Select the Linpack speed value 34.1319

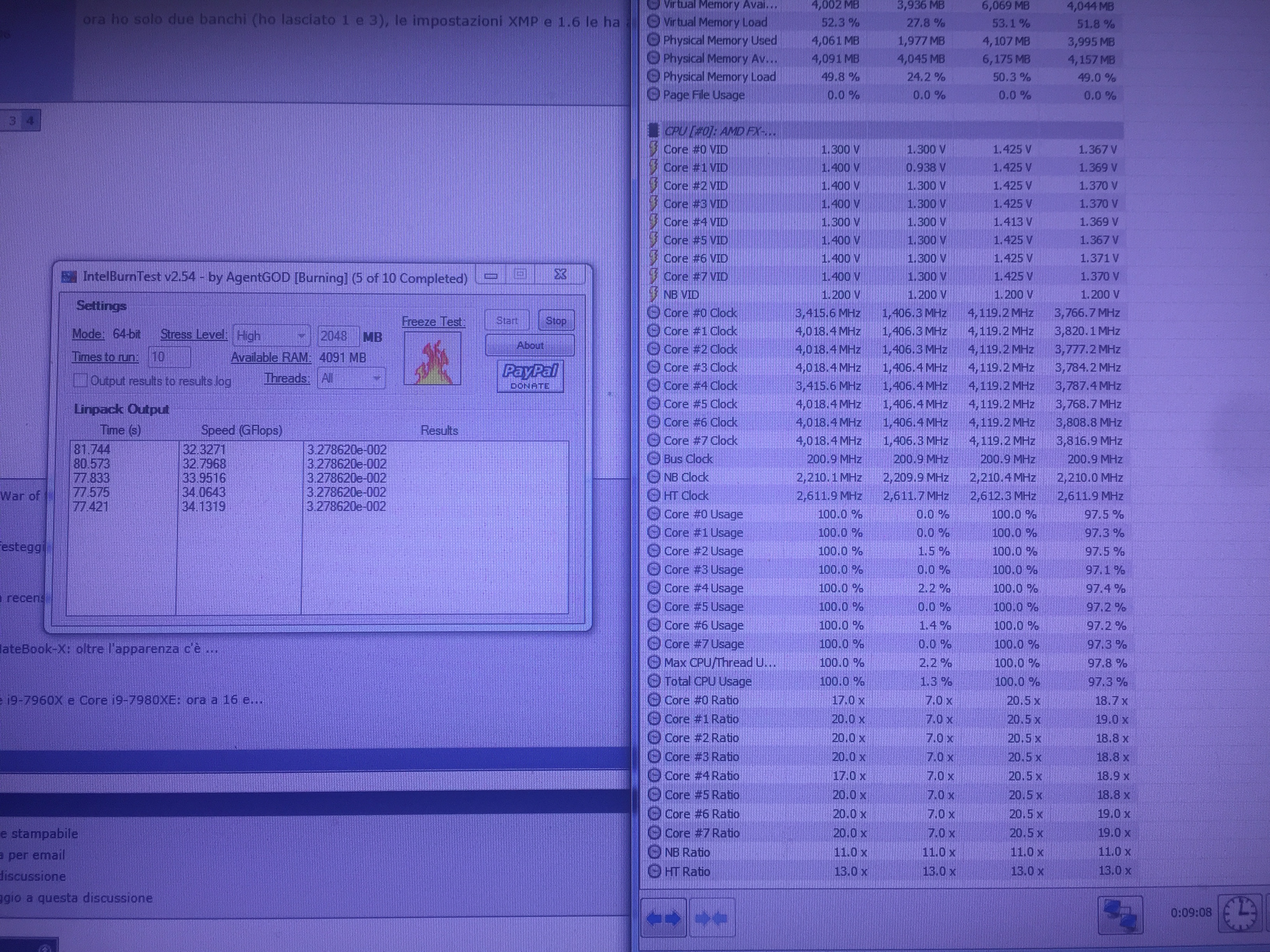point(204,506)
